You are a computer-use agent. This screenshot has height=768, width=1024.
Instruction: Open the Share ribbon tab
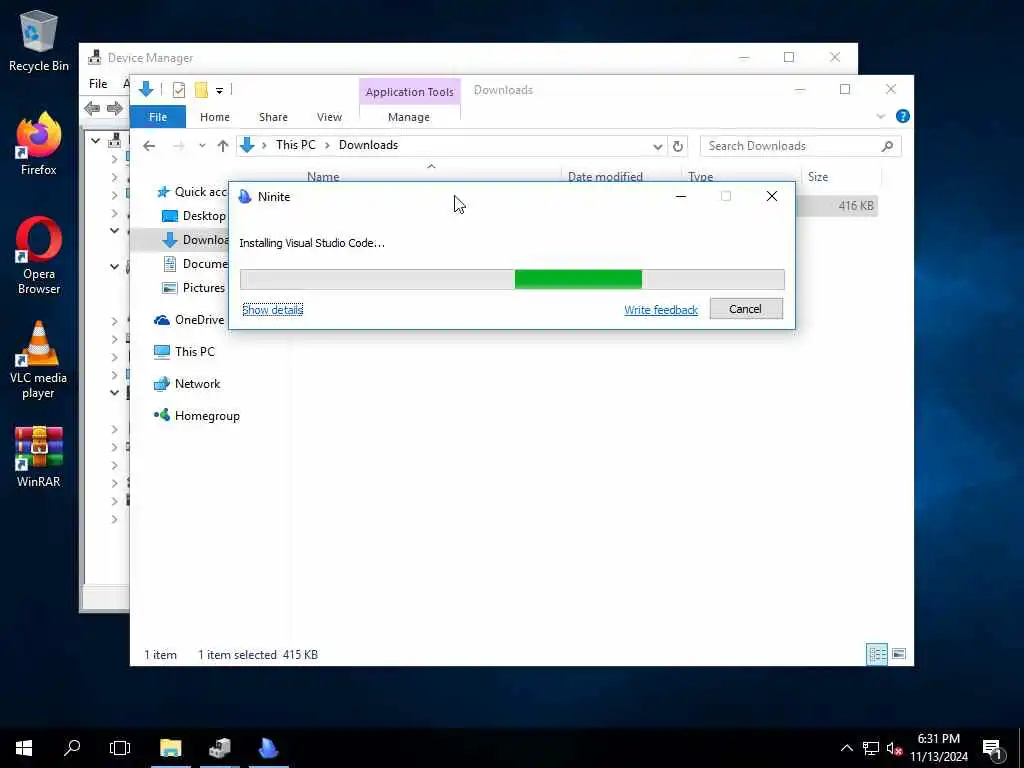point(273,117)
